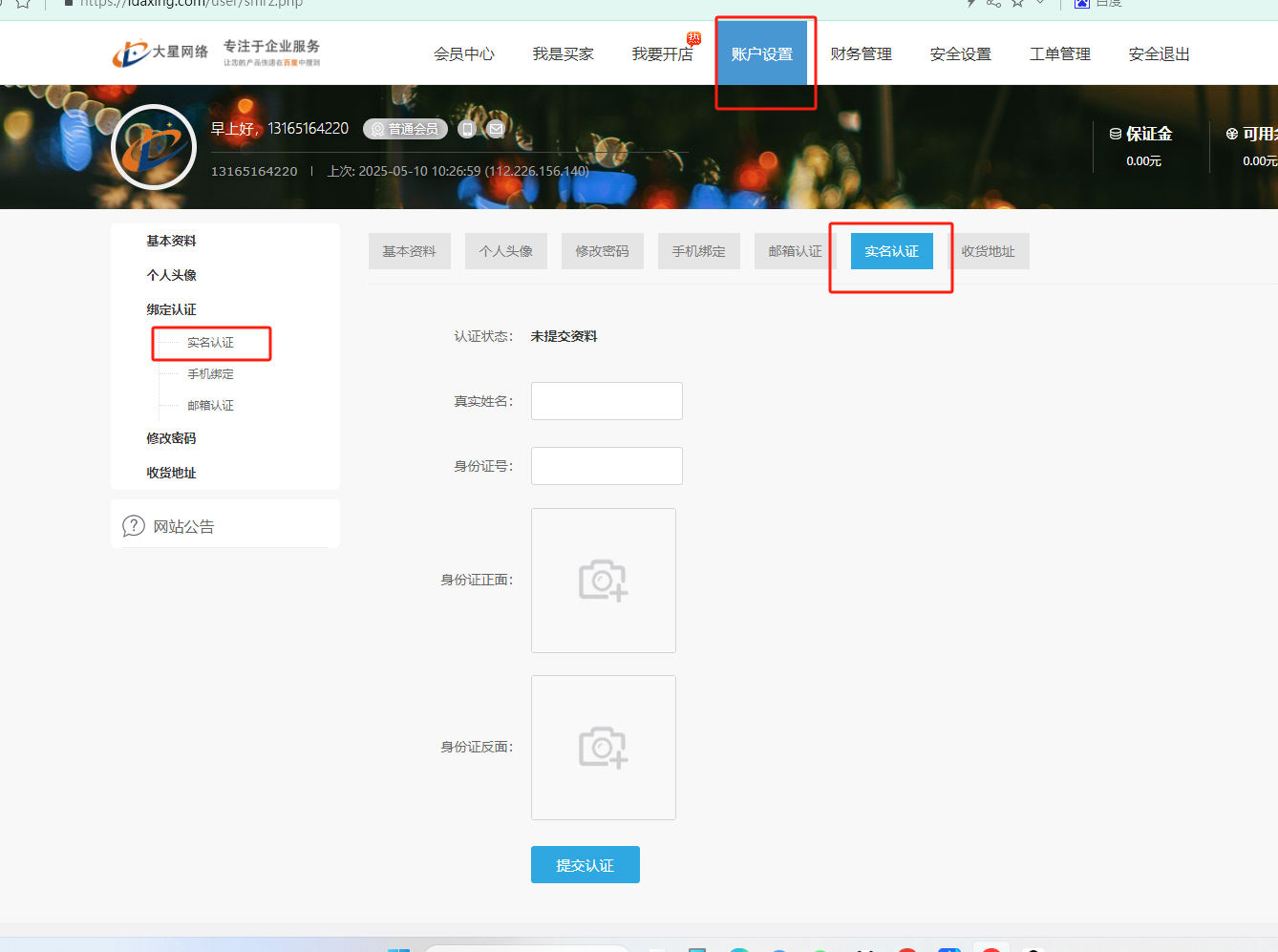Click the phone icon beside 普通会员 badge
Image resolution: width=1278 pixels, height=952 pixels.
pos(467,129)
